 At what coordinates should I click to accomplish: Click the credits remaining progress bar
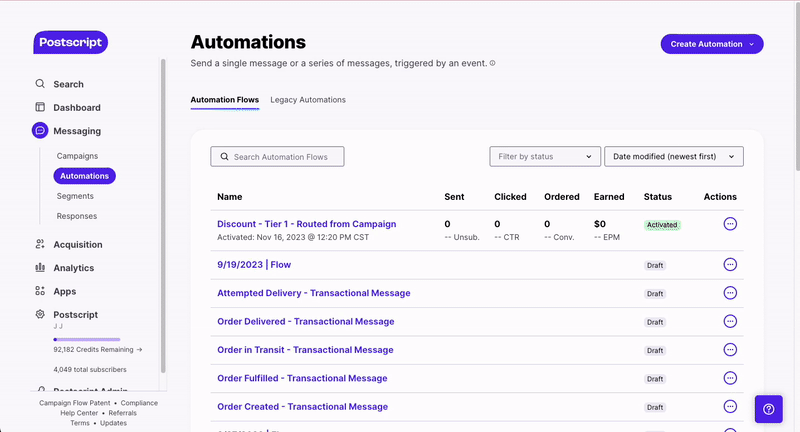(87, 339)
